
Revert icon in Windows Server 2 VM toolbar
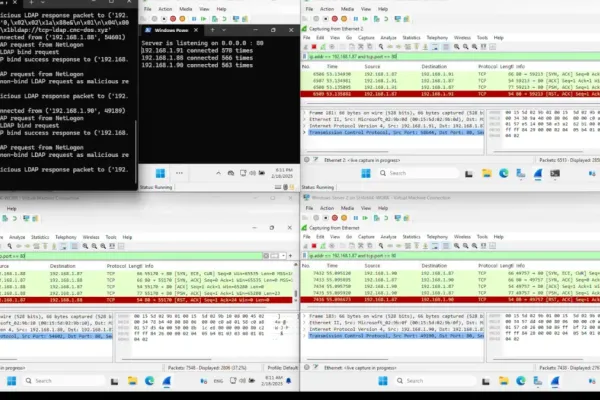[386, 218]
